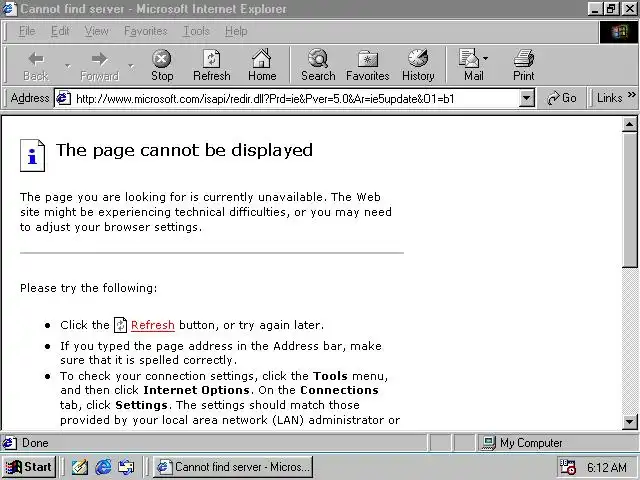The image size is (640, 480).
Task: Stop loading with the Stop button
Action: tap(162, 65)
